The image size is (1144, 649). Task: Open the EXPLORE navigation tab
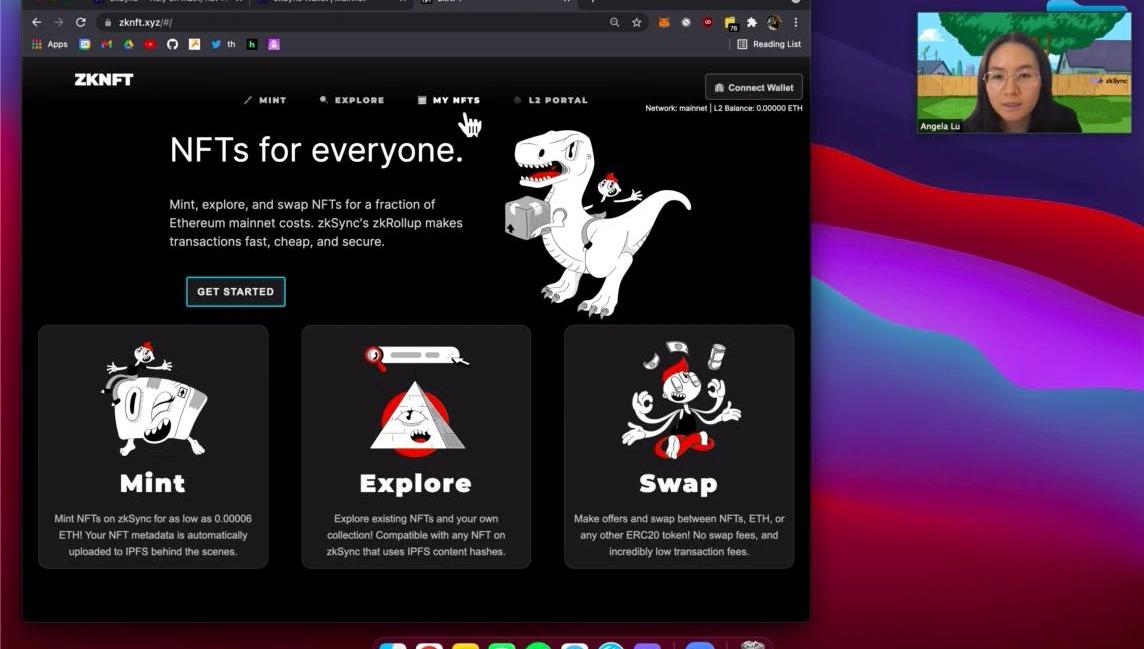(352, 100)
